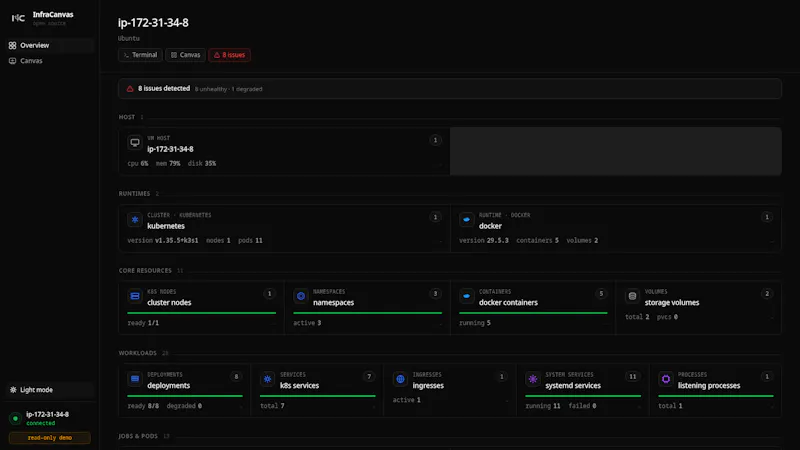Click the CORE RESOURCES section header
This screenshot has height=450, width=800.
tap(145, 270)
